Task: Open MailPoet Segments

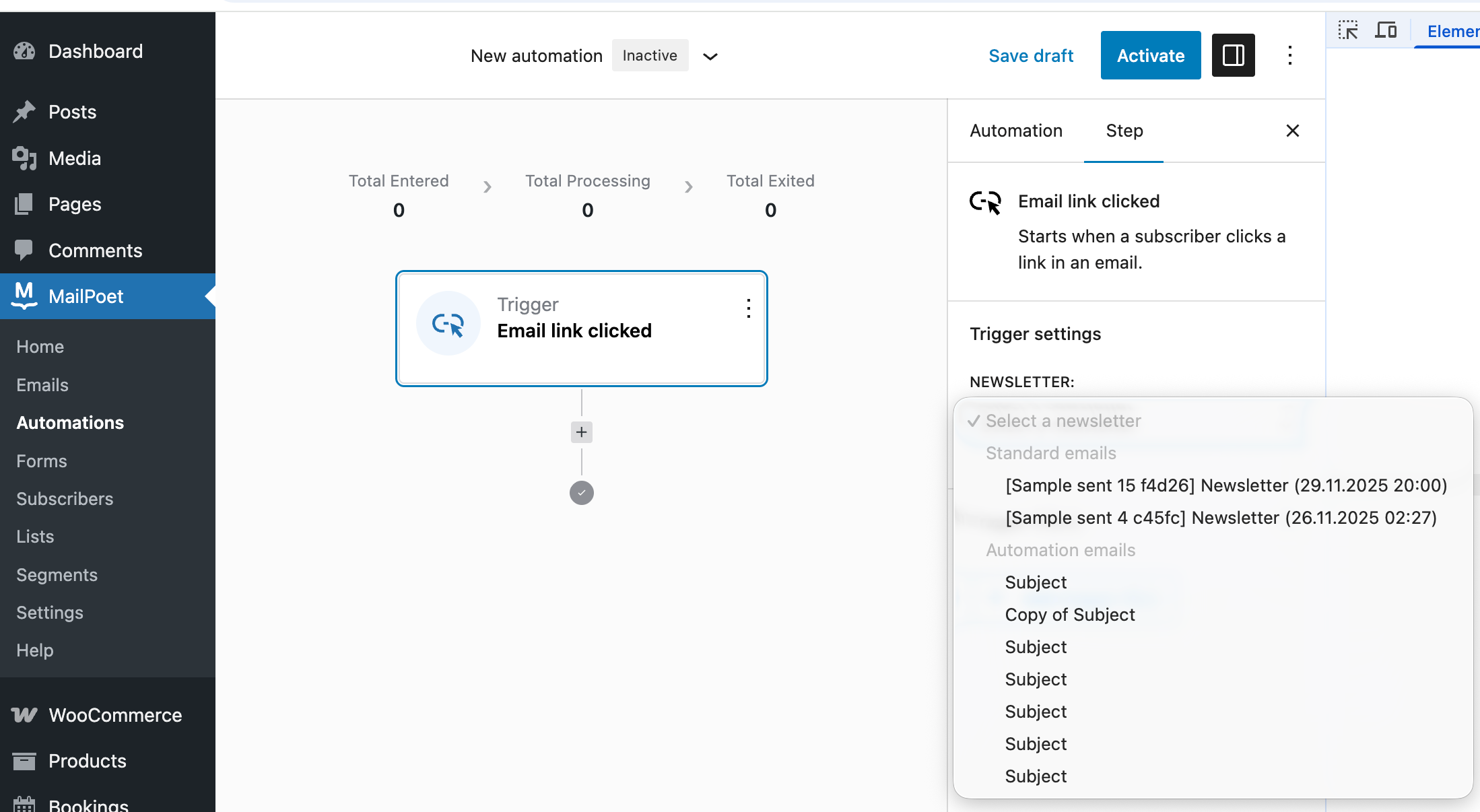Action: click(57, 575)
